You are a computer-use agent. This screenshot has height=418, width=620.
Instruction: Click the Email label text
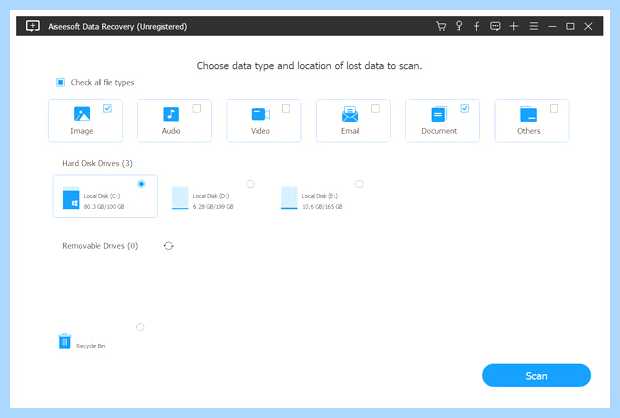pyautogui.click(x=350, y=131)
